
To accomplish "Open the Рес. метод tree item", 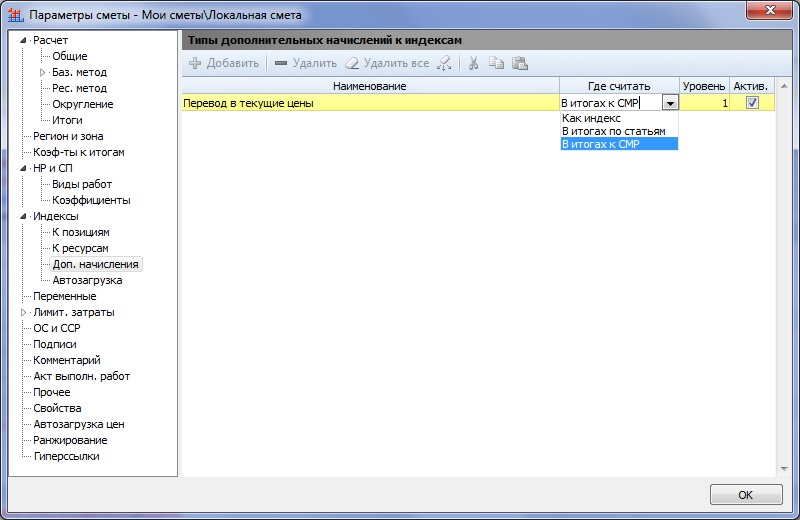I will tap(80, 88).
